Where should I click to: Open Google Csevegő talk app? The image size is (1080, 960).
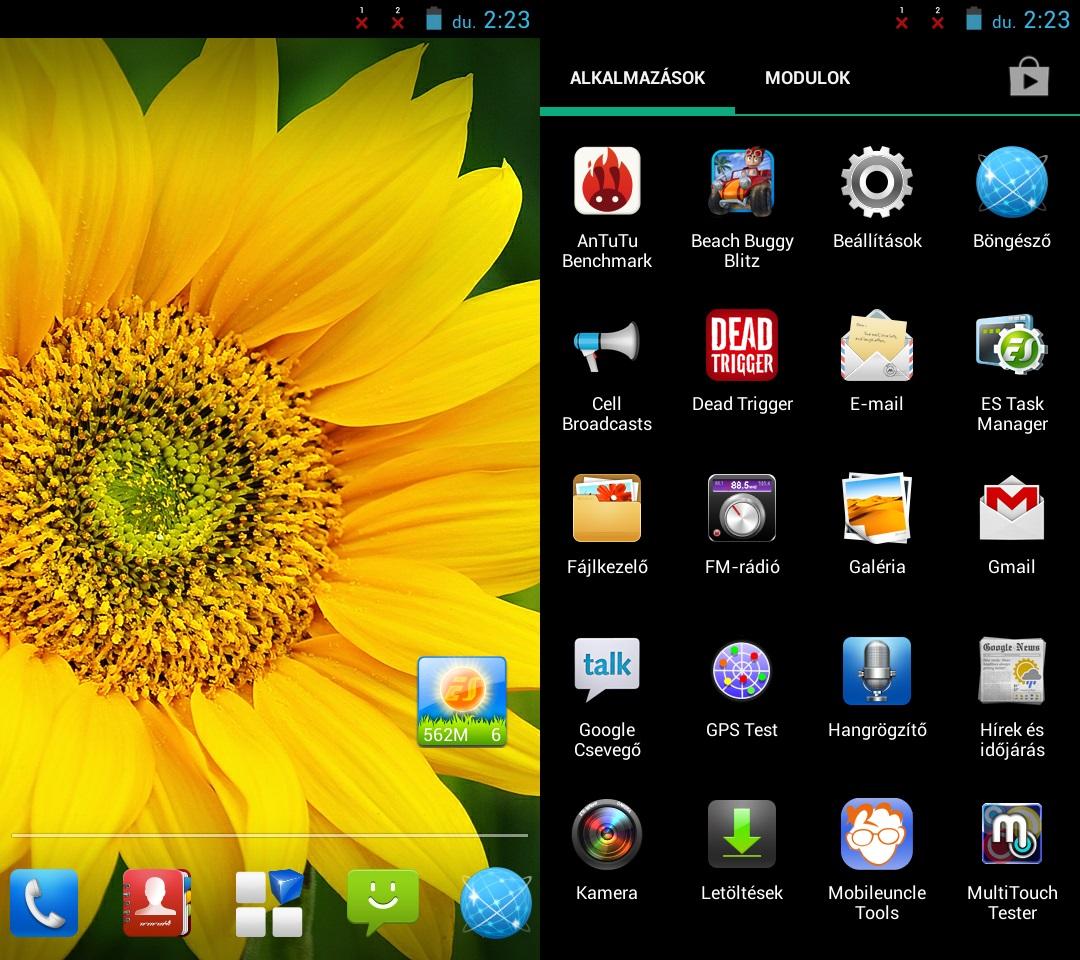(x=607, y=670)
